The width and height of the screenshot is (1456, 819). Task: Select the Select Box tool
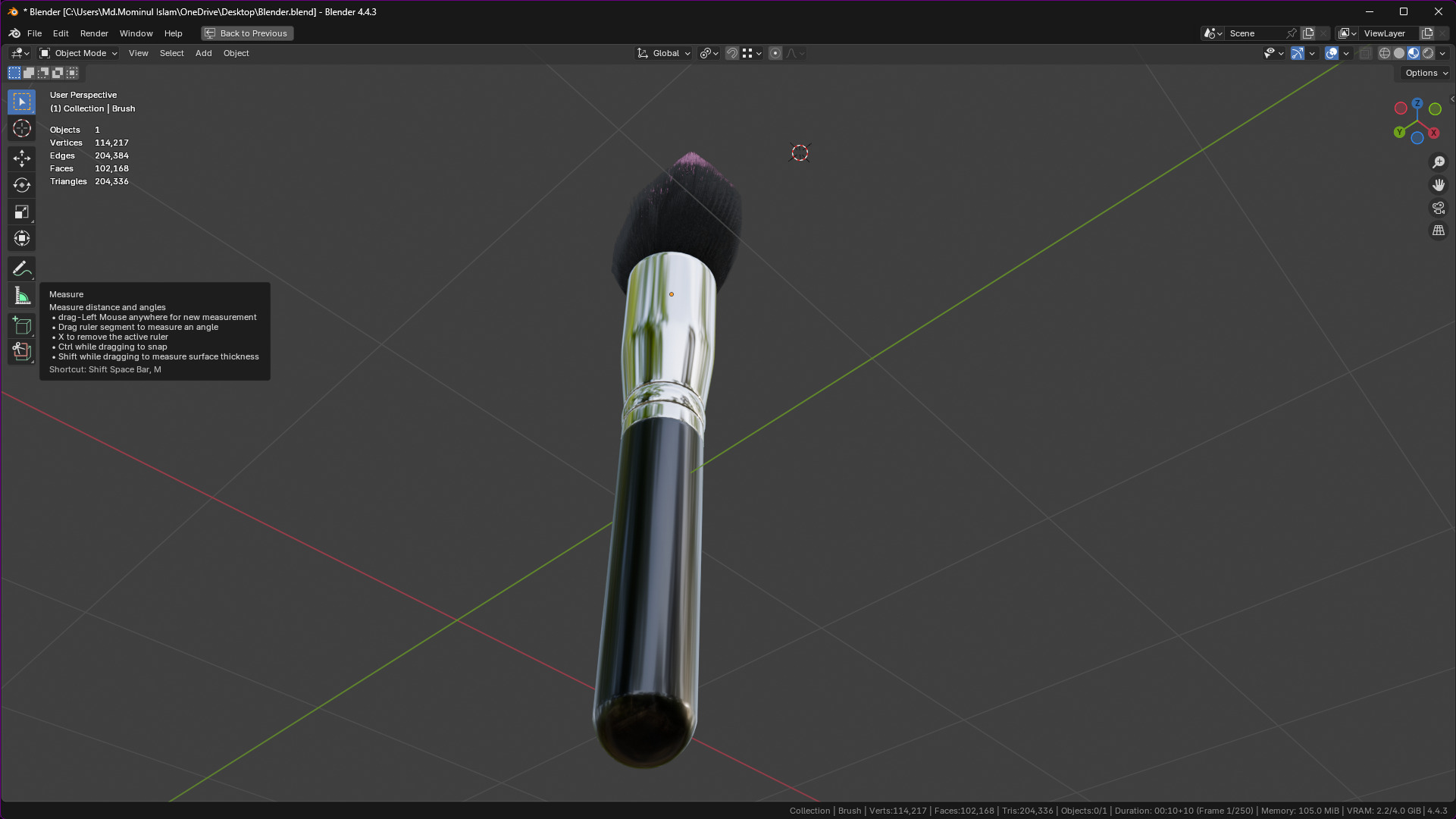tap(21, 102)
